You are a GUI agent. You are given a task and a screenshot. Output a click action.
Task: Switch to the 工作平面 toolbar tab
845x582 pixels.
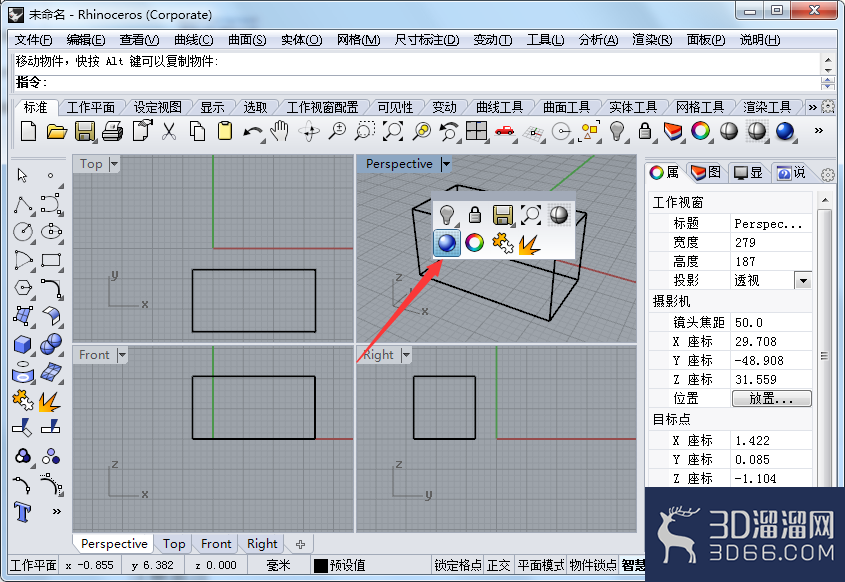[x=91, y=107]
